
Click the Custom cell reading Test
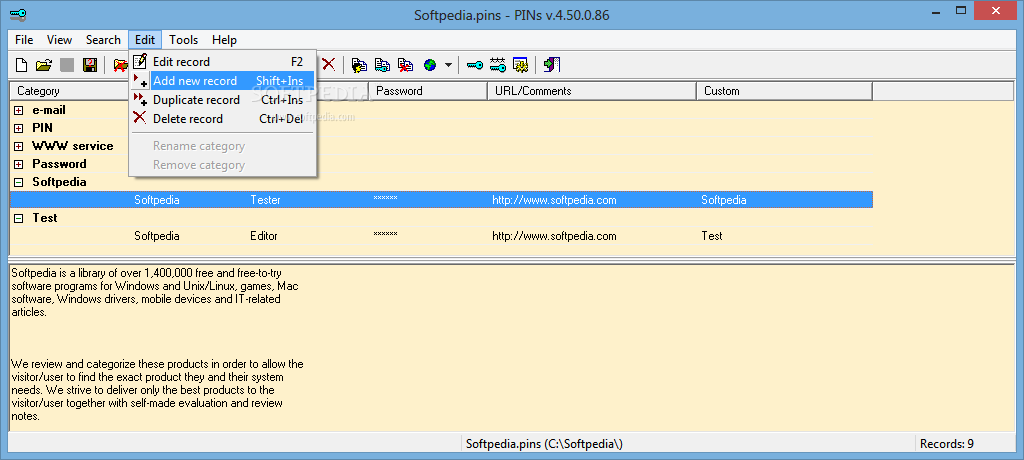pyautogui.click(x=712, y=236)
